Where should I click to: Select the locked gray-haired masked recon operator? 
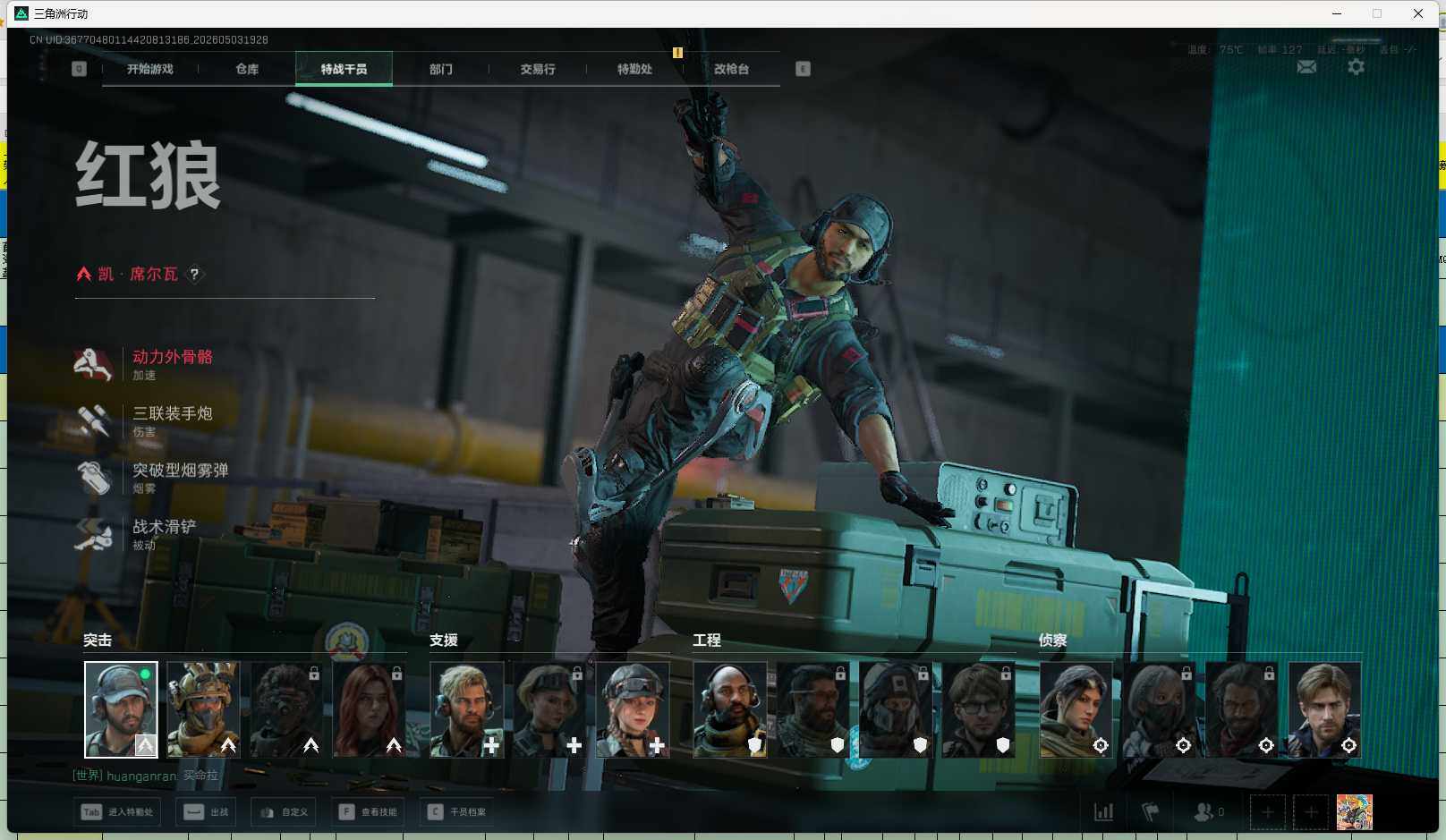click(1159, 709)
